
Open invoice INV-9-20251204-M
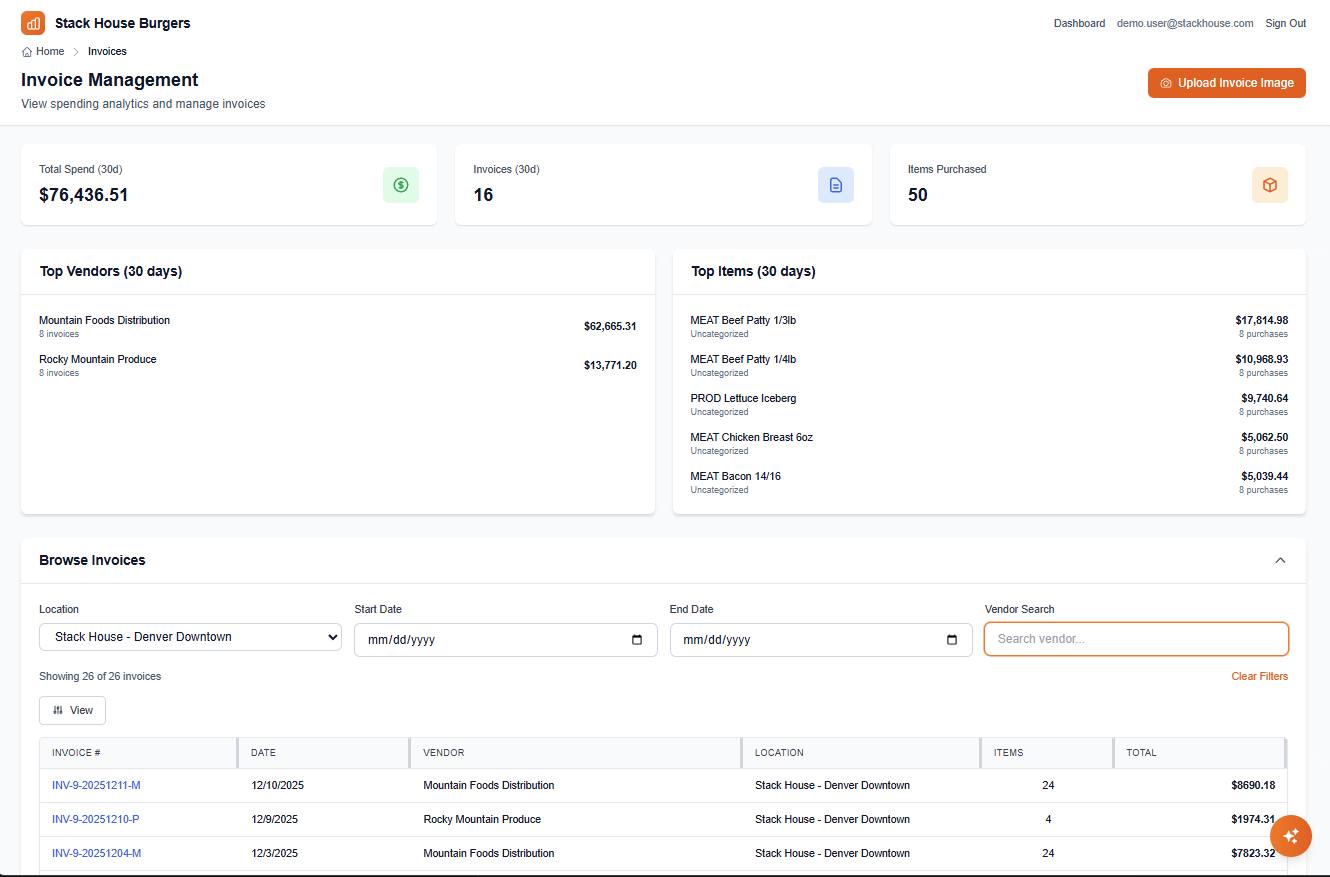pyautogui.click(x=96, y=854)
